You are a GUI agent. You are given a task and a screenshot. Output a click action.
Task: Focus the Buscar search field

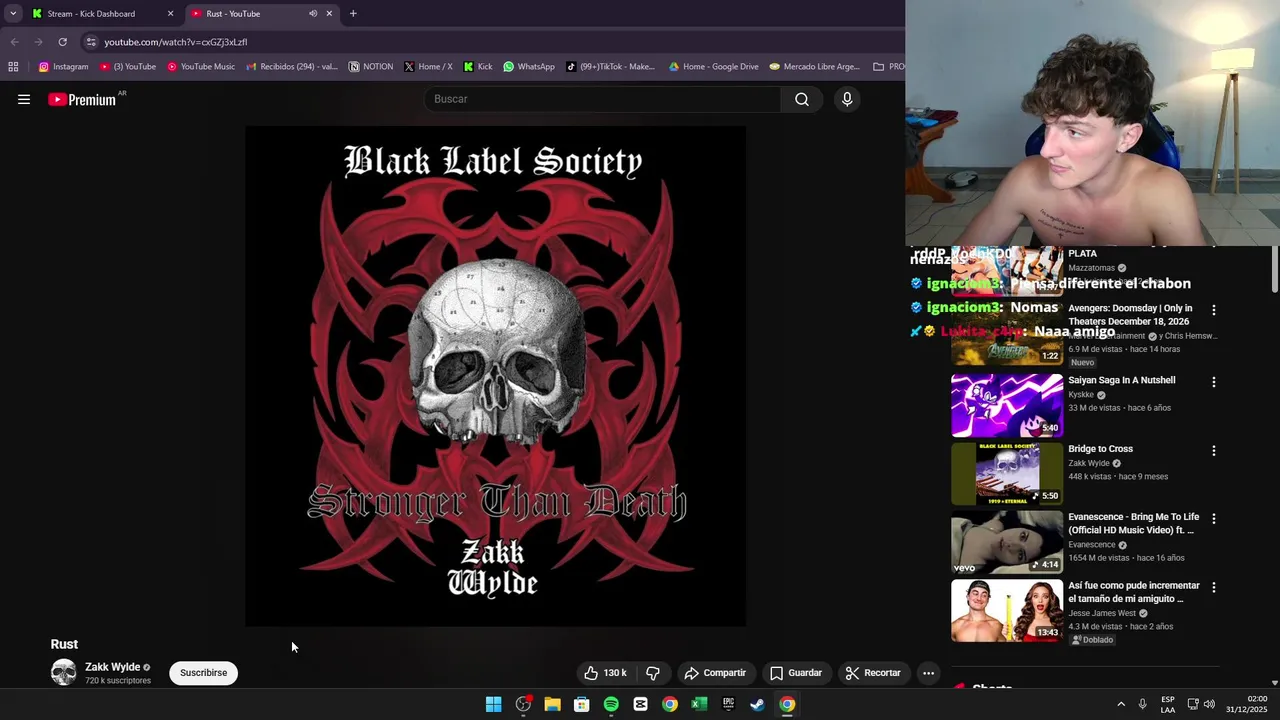click(x=604, y=99)
